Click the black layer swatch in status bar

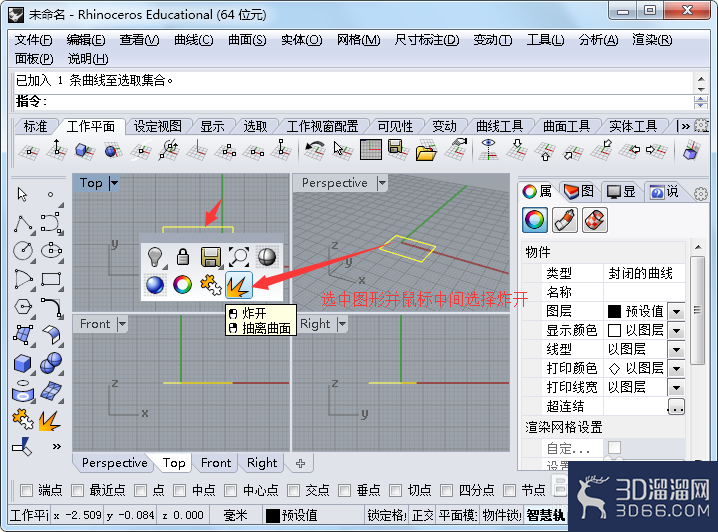272,516
